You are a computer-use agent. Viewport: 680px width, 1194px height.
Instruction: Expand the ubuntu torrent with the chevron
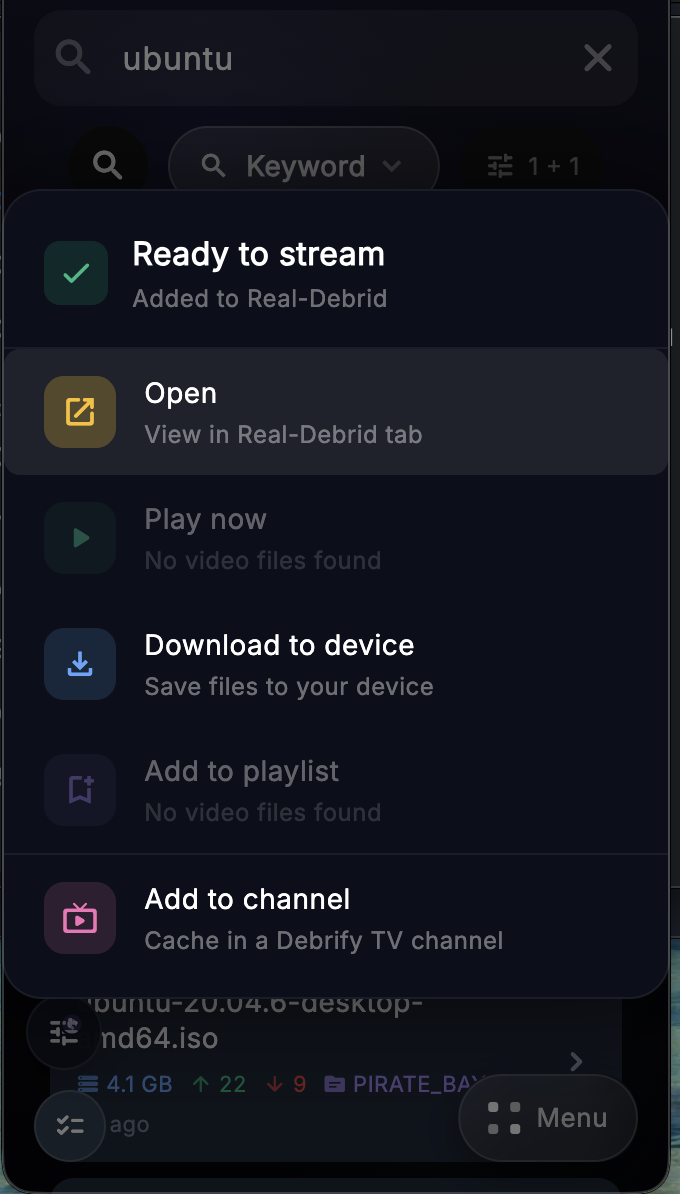click(576, 1062)
